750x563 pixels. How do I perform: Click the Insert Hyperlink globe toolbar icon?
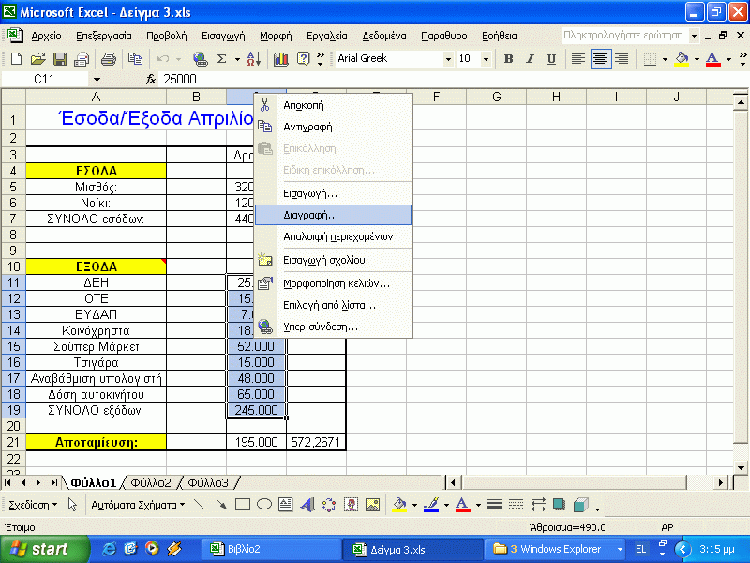(200, 59)
